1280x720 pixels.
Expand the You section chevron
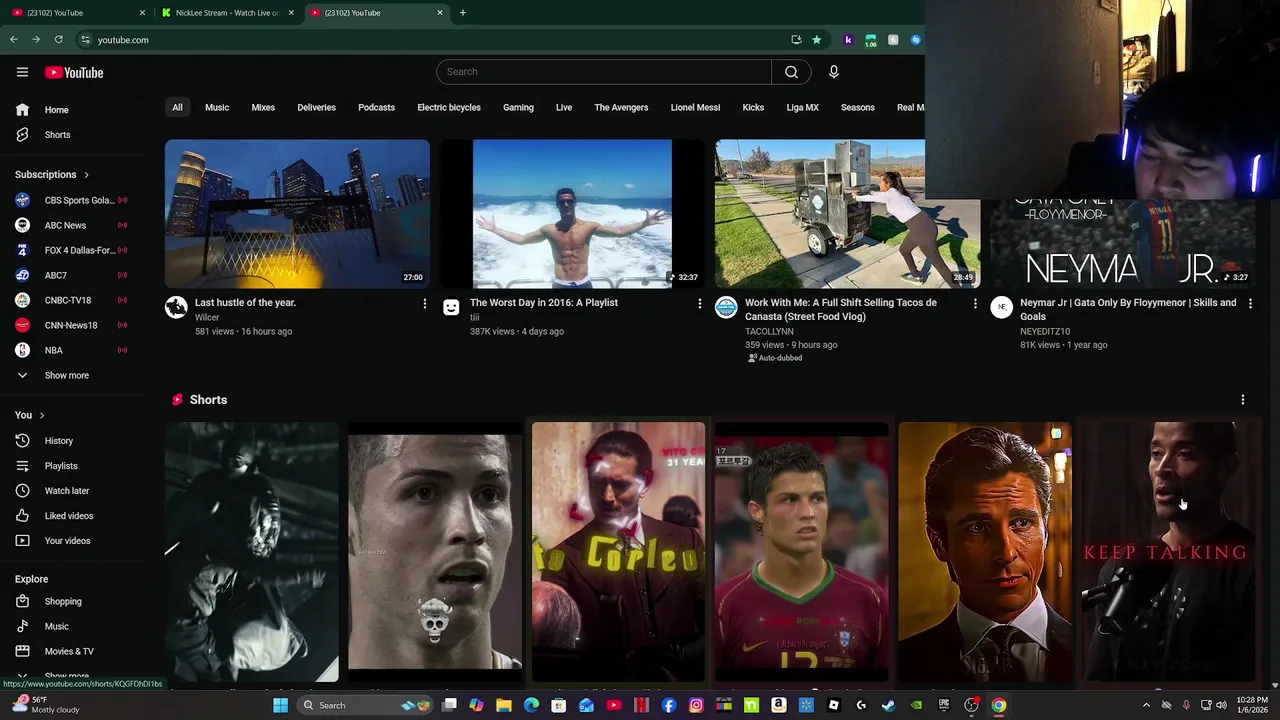pos(41,415)
